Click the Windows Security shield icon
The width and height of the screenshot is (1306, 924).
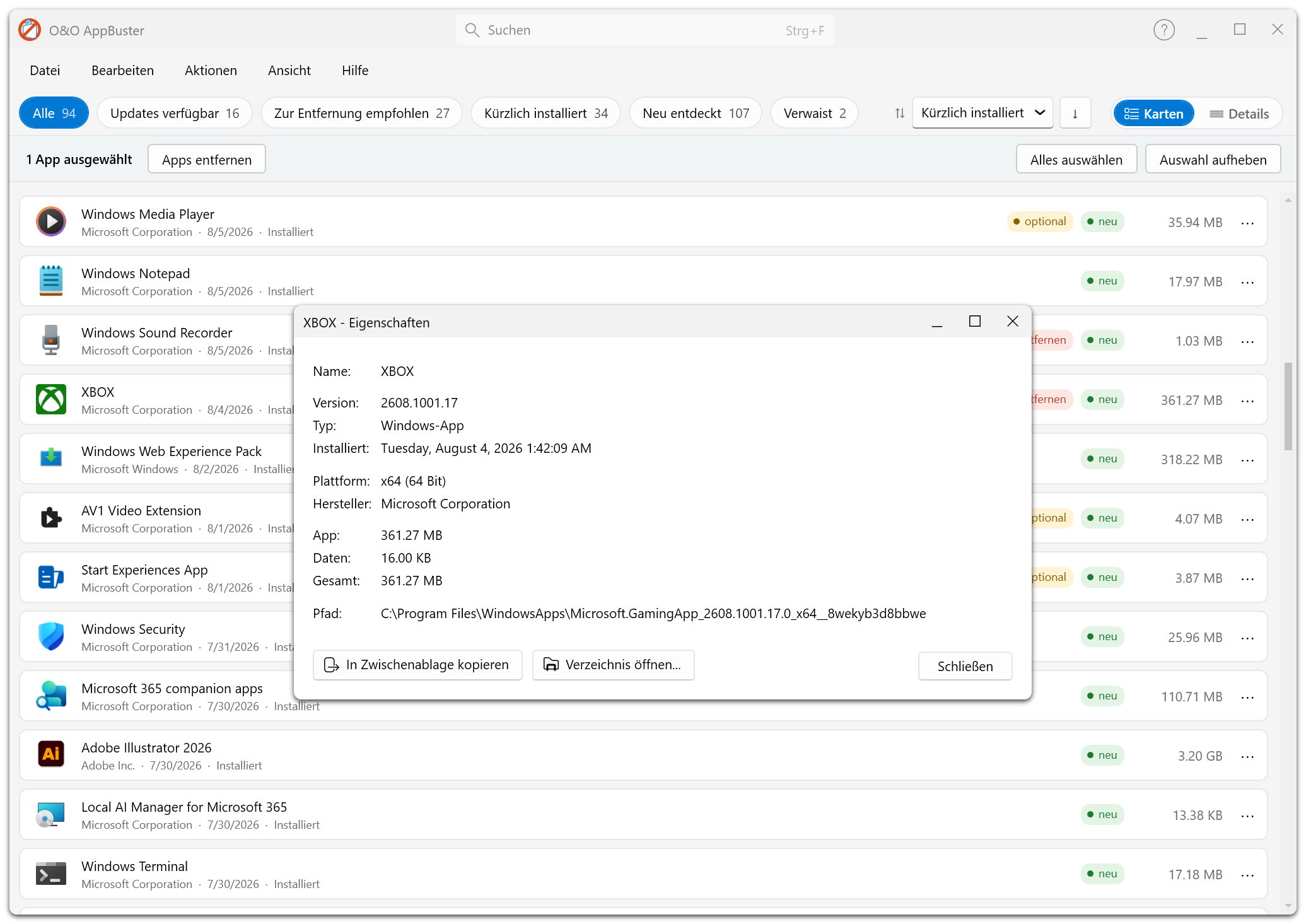tap(51, 636)
